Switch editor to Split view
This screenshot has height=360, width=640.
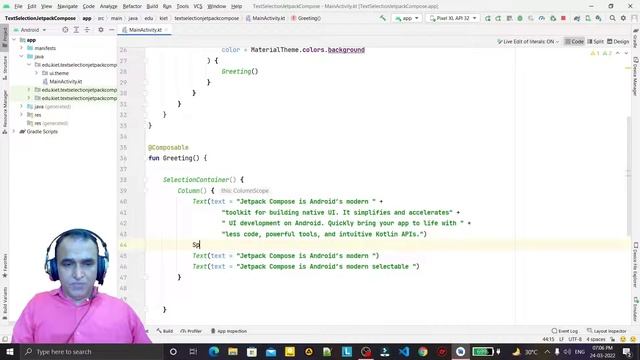[596, 42]
